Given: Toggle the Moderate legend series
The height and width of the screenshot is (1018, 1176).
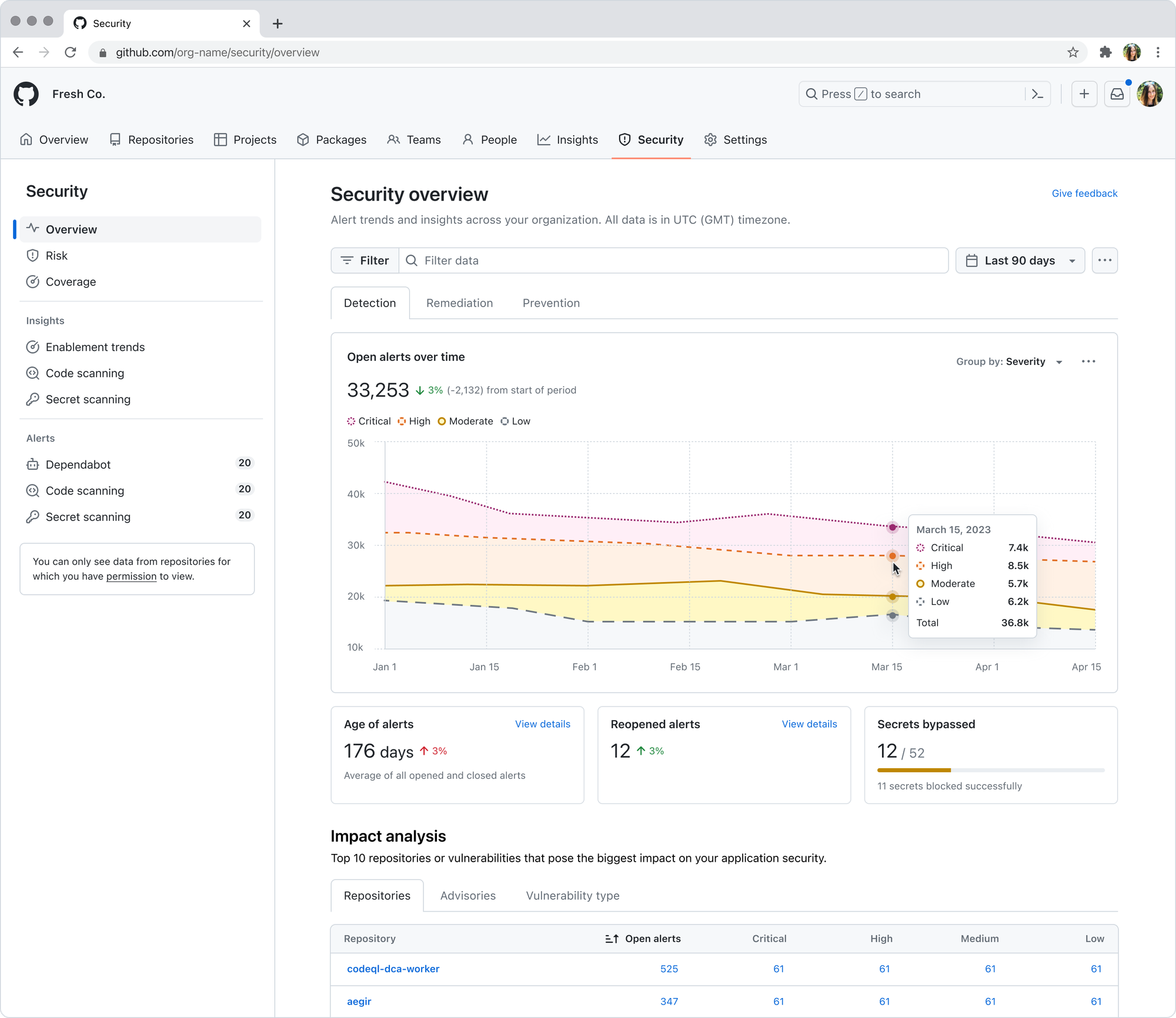Looking at the screenshot, I should [x=465, y=421].
